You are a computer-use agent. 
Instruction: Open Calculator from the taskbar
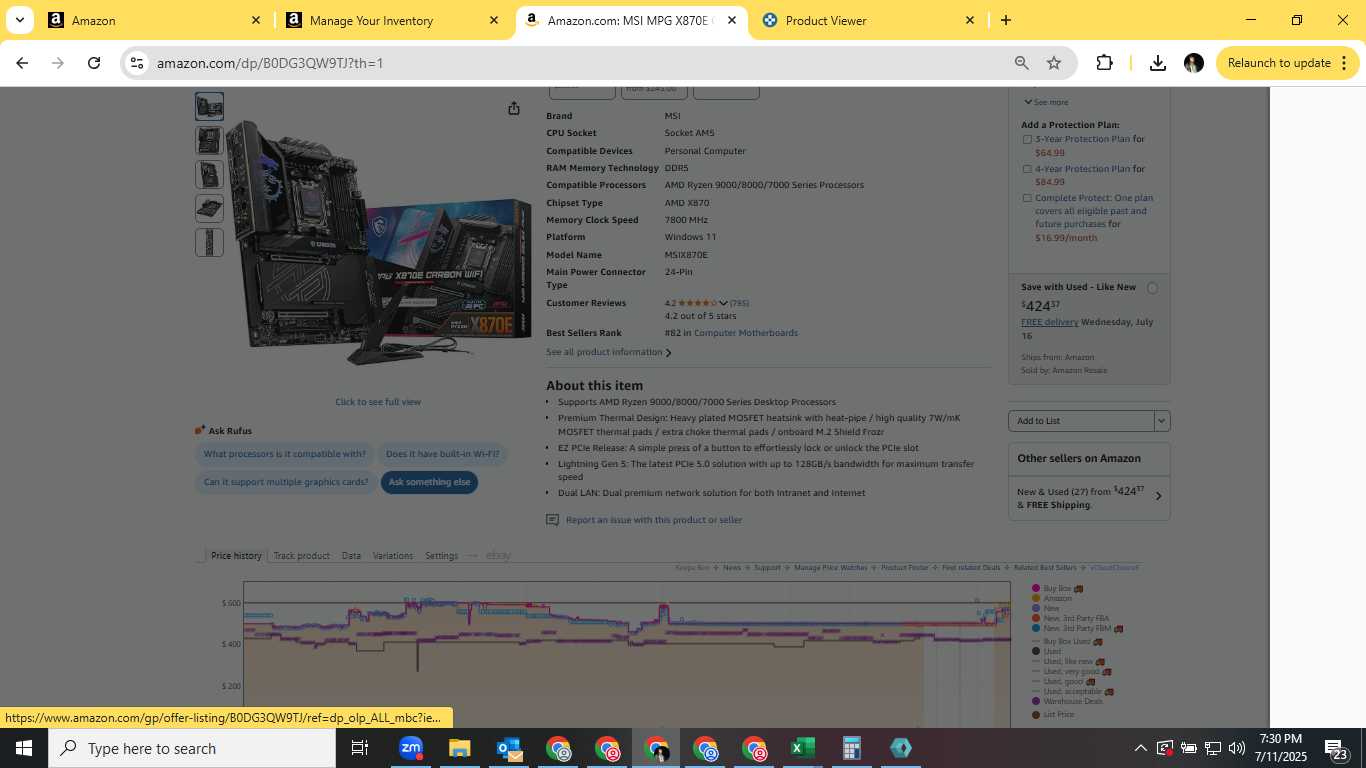[x=851, y=748]
